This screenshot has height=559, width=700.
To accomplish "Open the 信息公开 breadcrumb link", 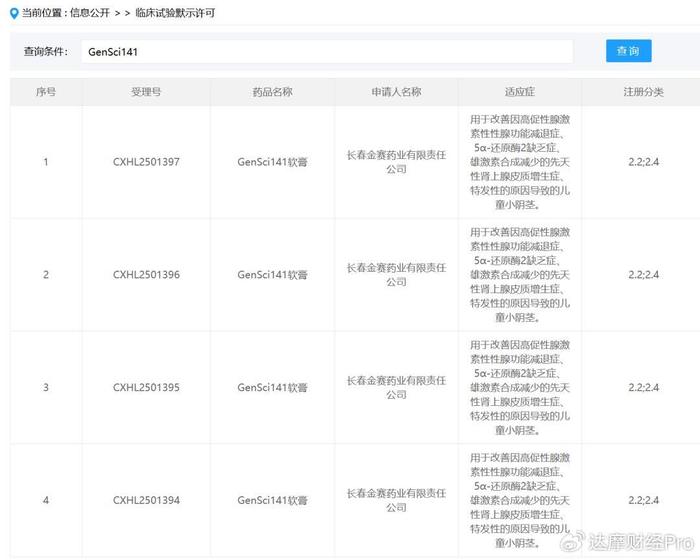I will 90,13.
